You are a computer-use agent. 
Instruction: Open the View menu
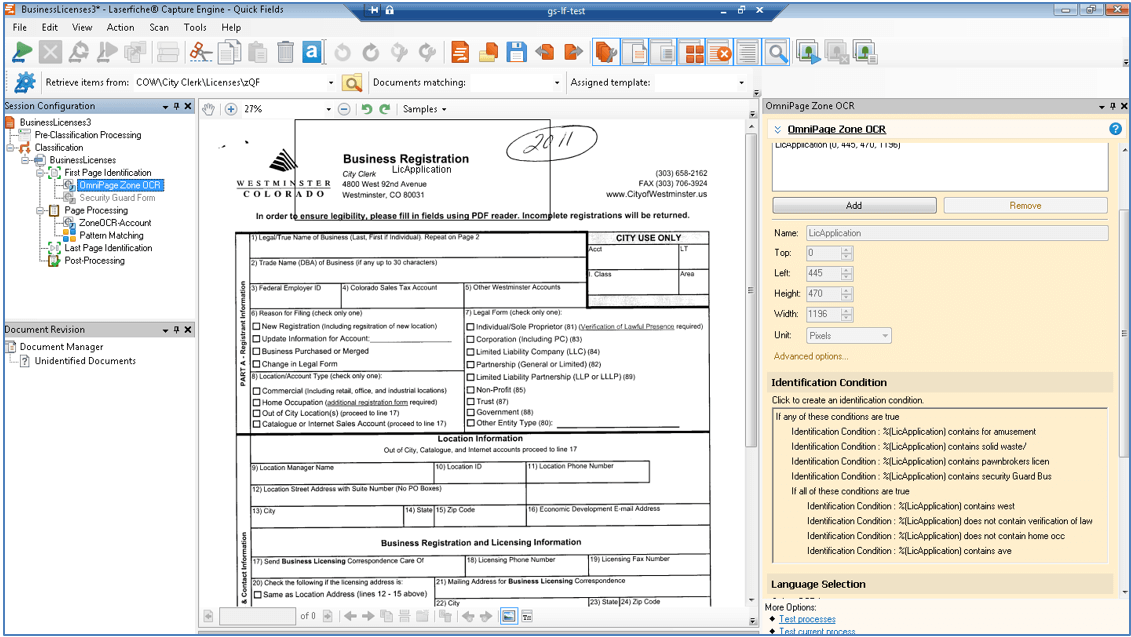tap(82, 27)
